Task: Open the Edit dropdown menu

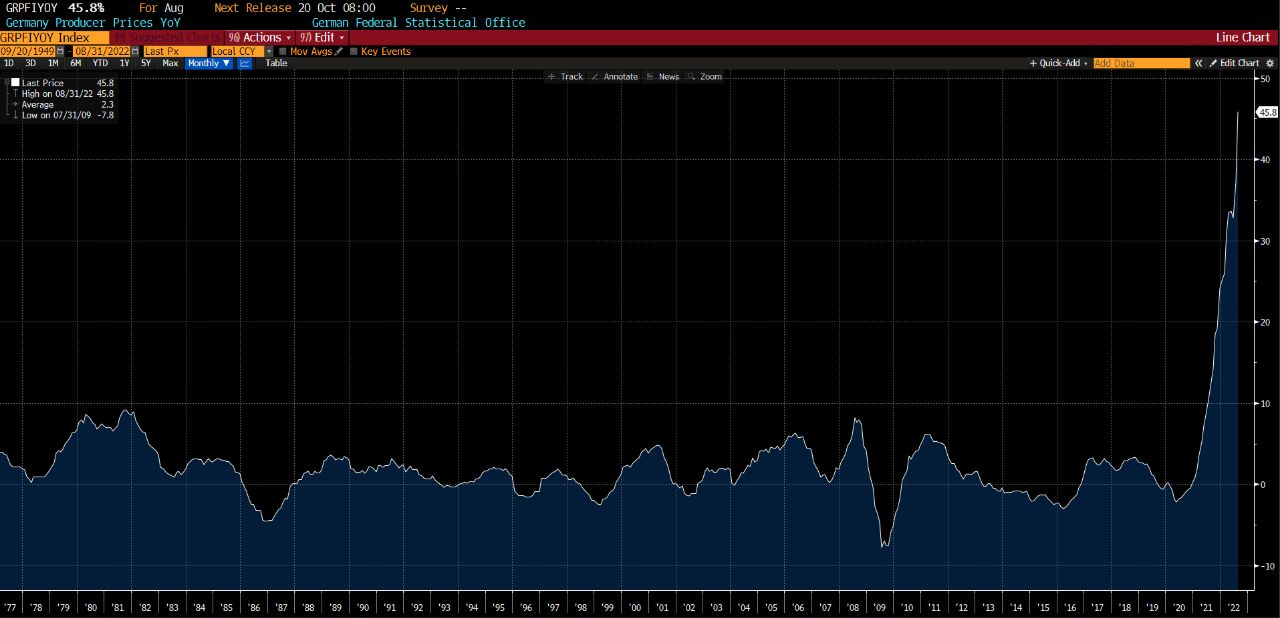Action: pos(322,38)
